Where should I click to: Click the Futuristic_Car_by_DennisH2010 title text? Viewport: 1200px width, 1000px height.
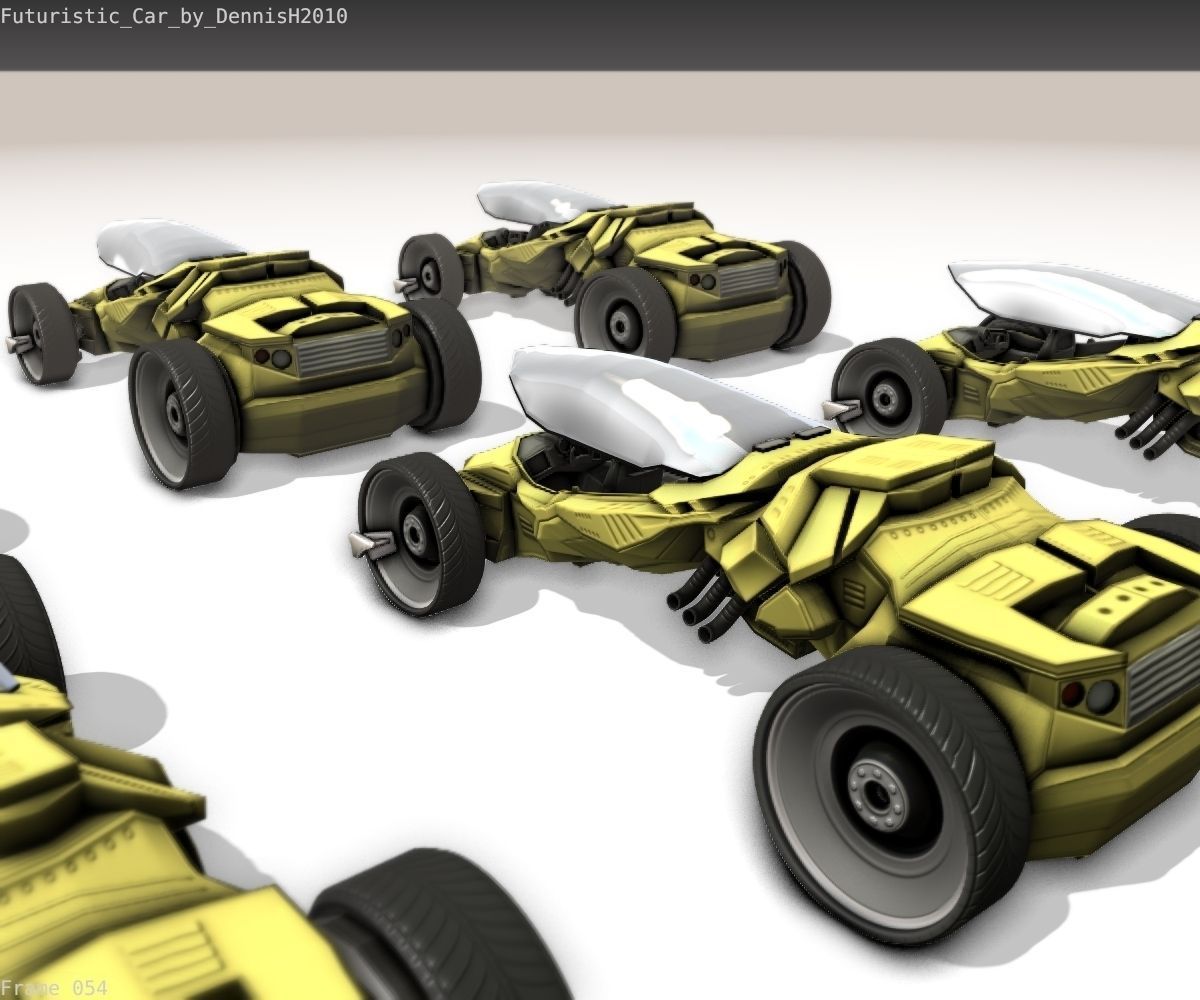(x=174, y=16)
